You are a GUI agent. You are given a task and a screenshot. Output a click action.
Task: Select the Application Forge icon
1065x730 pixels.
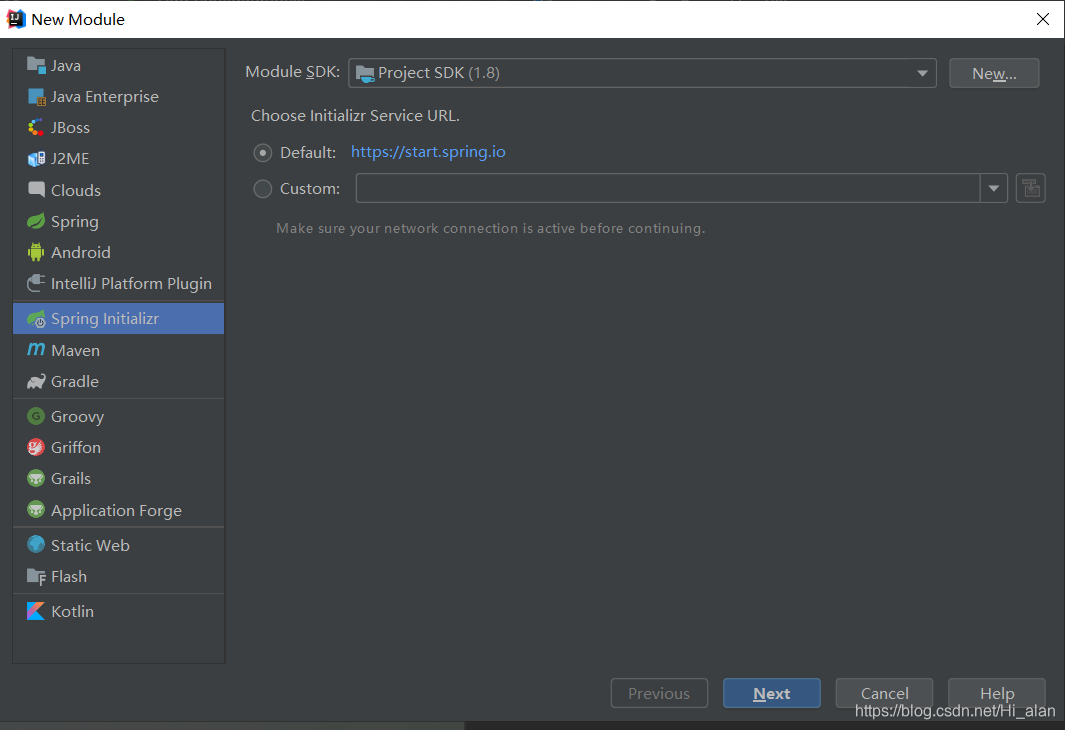pos(36,509)
